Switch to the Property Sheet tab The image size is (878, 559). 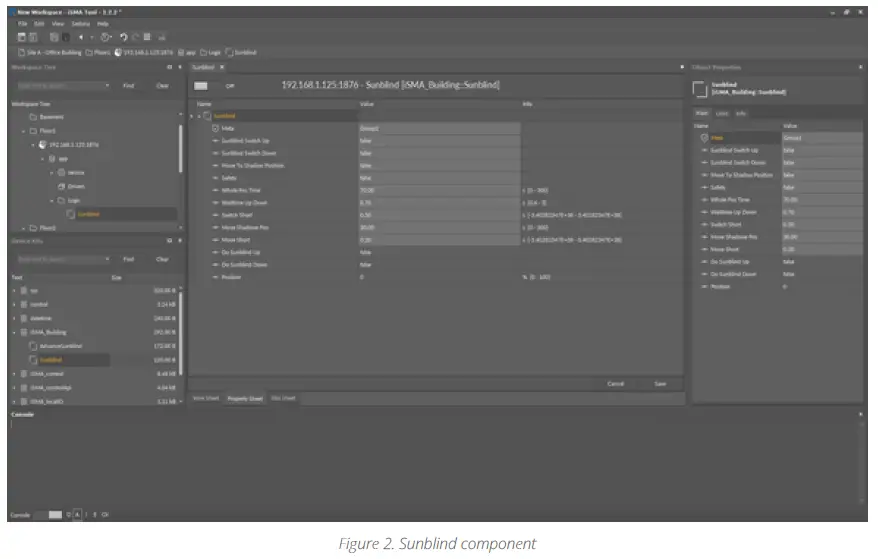pyautogui.click(x=245, y=398)
